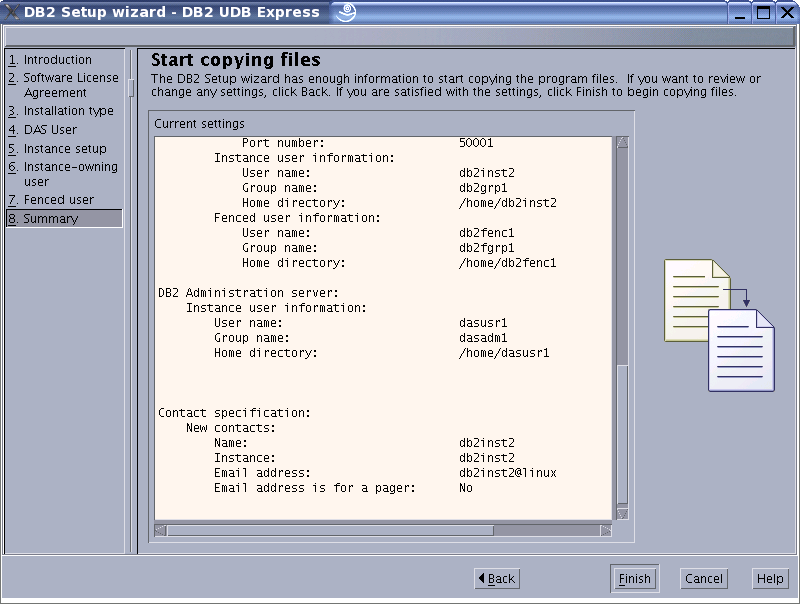Close the DB2 Setup wizard window

pos(787,12)
